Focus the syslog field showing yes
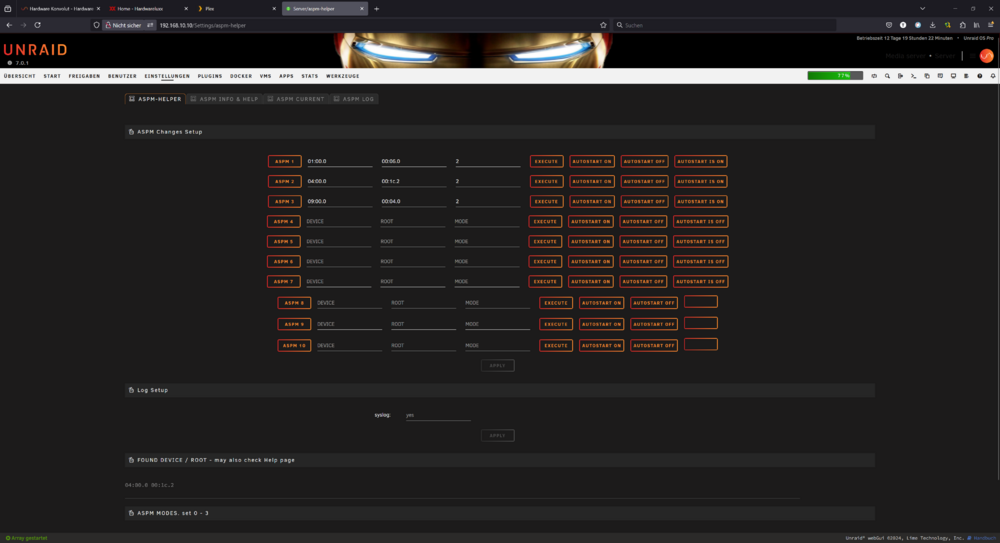 pyautogui.click(x=438, y=415)
